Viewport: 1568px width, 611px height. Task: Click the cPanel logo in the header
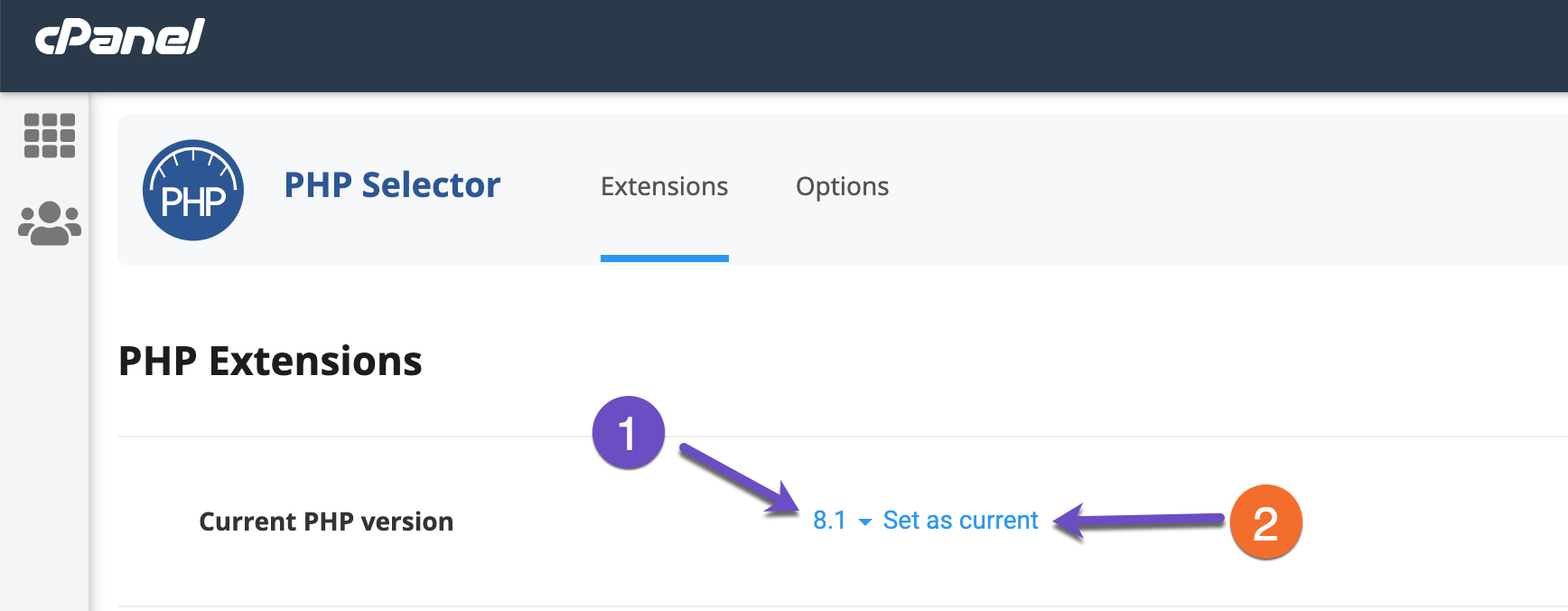[119, 37]
